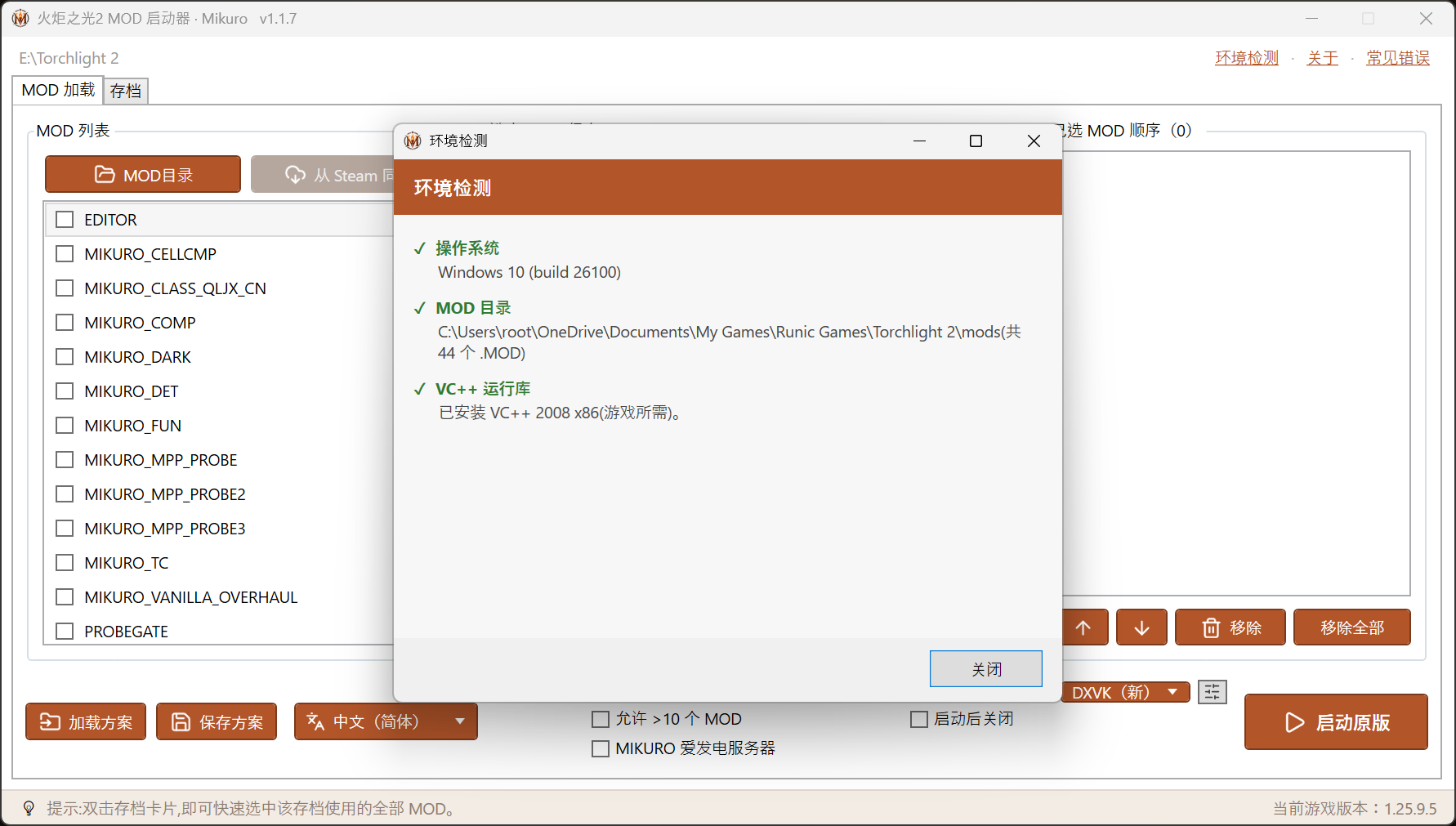Move selected MOD up with arrow
This screenshot has height=826, width=1456.
(1084, 627)
